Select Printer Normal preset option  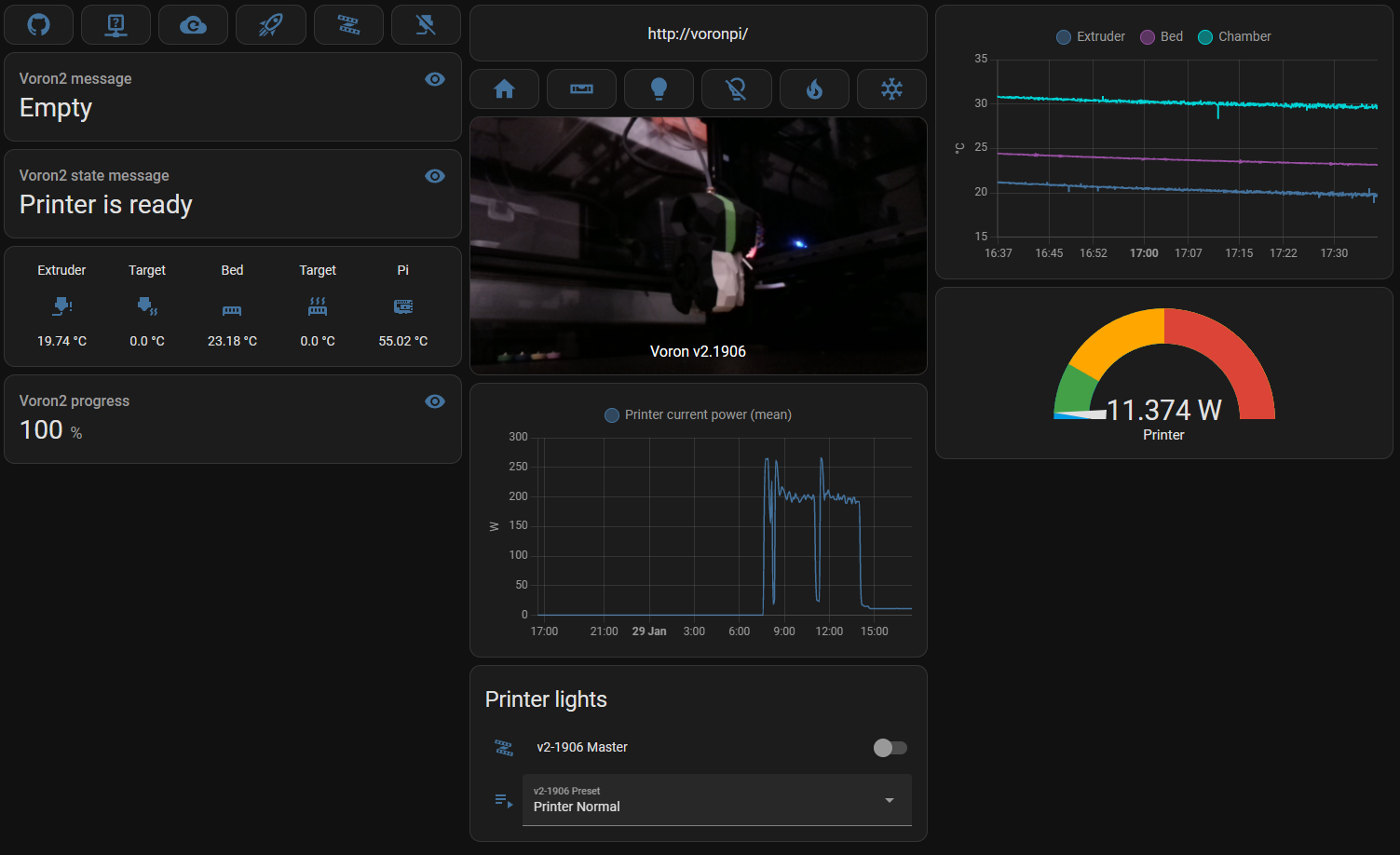[x=576, y=807]
